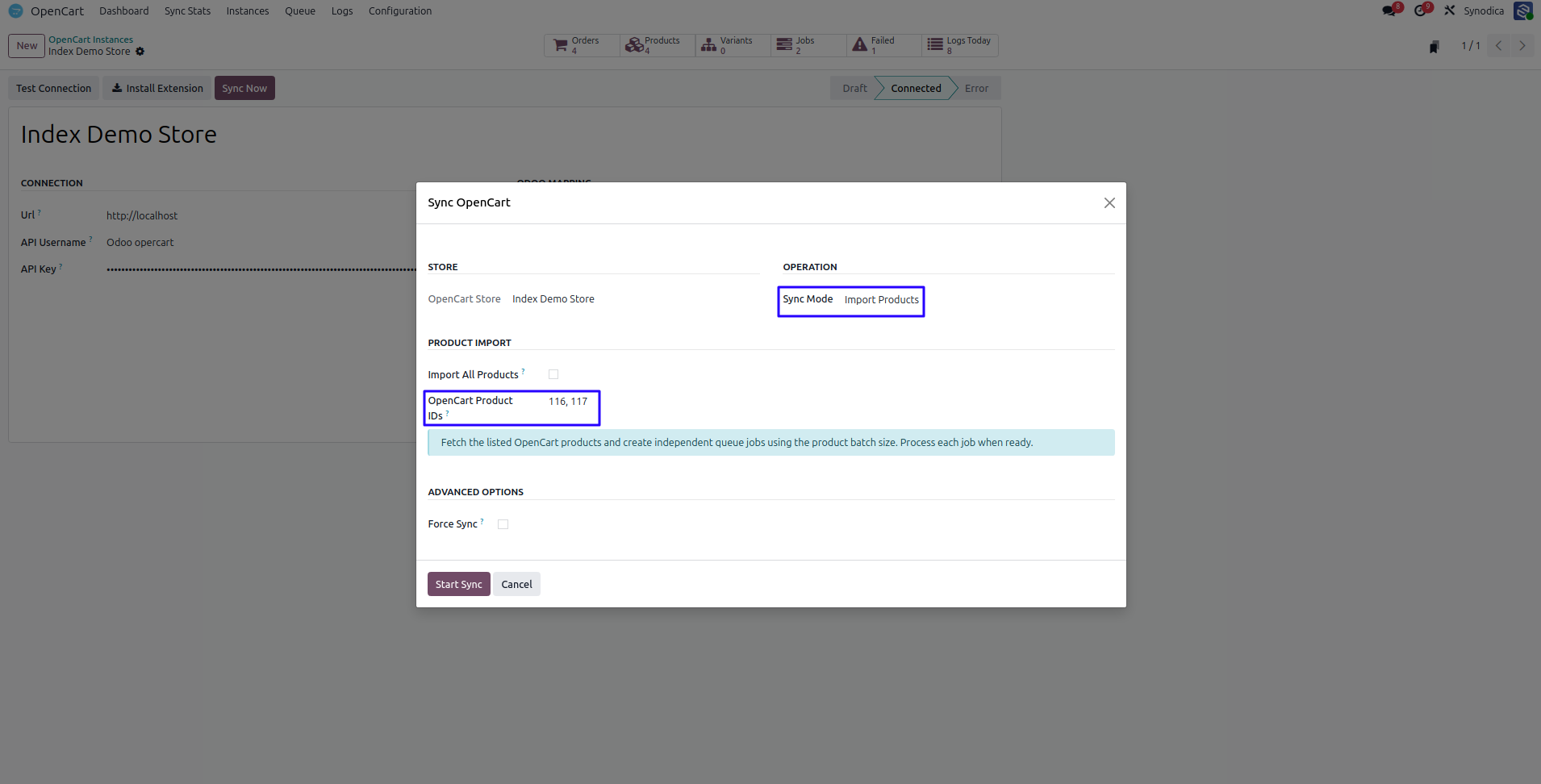Image resolution: width=1541 pixels, height=784 pixels.
Task: Click the Test Connection button
Action: (54, 89)
